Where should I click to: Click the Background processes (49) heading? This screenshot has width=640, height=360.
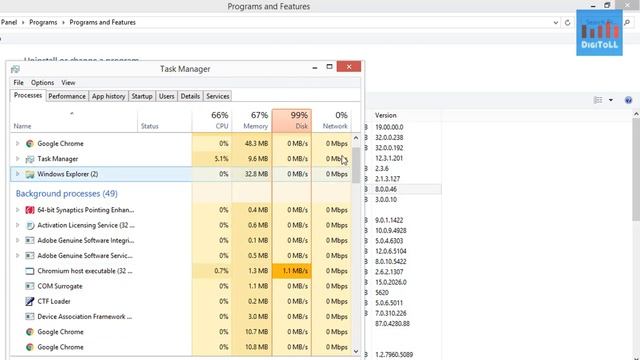[67, 193]
